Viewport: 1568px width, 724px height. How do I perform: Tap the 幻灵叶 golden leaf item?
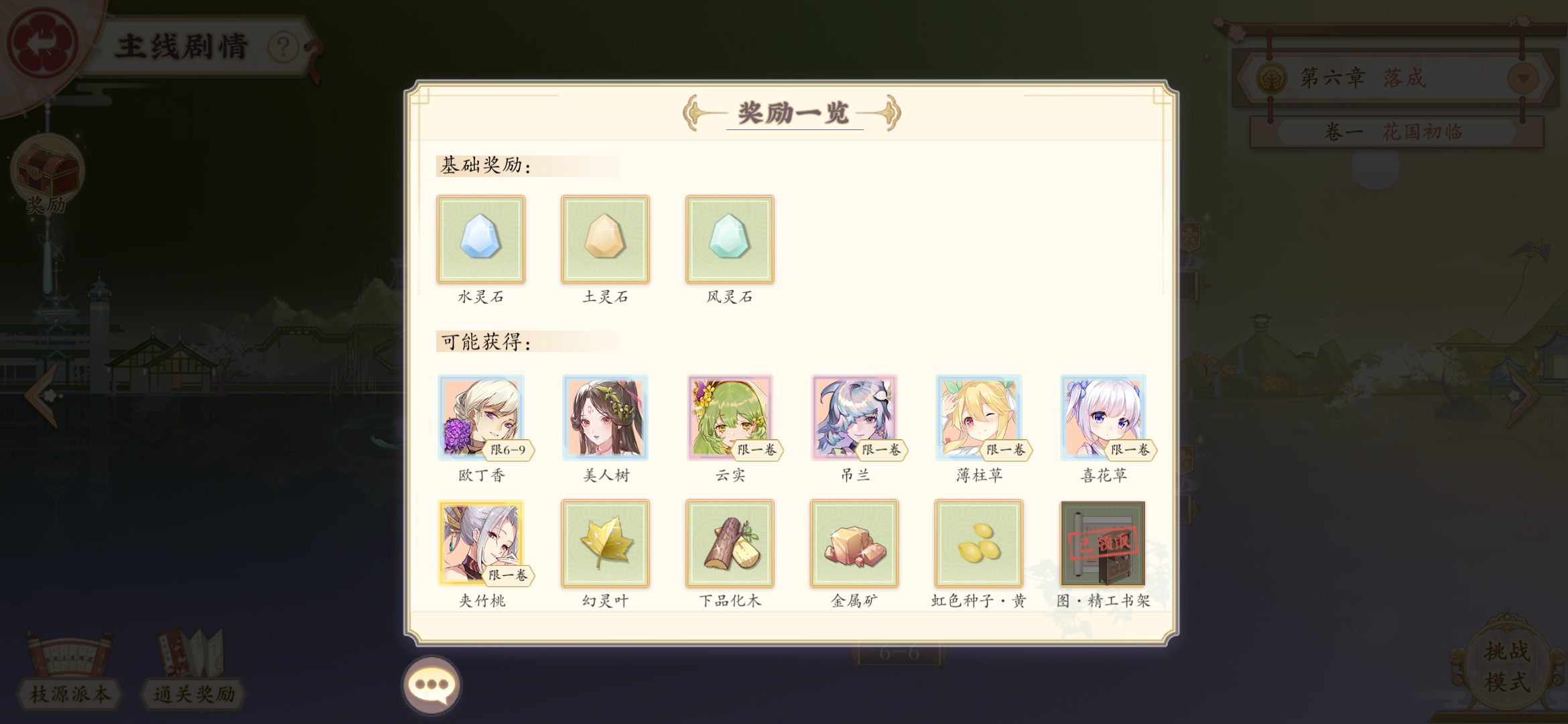(x=605, y=544)
